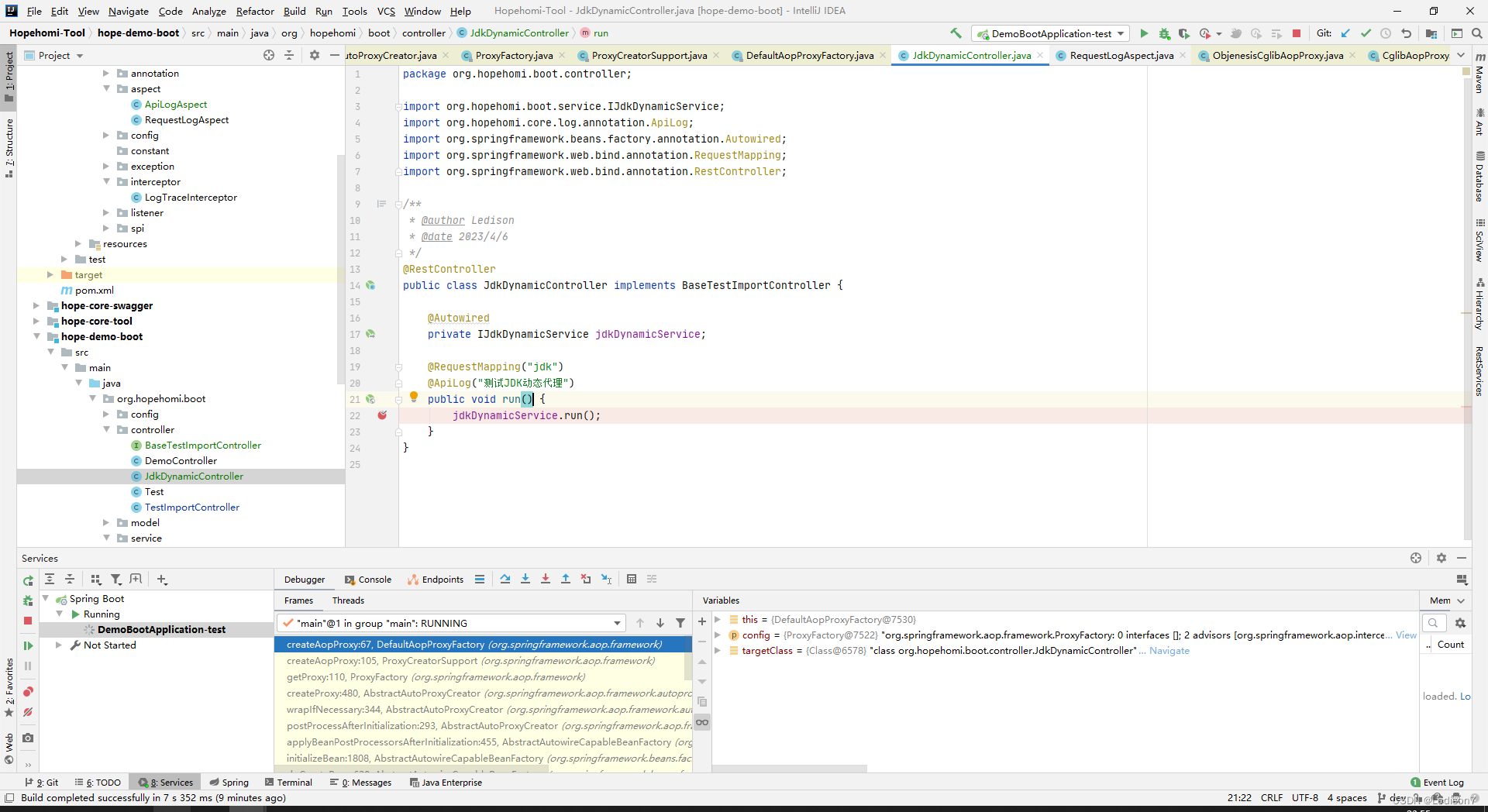1488x812 pixels.
Task: Click View link for config variable
Action: point(1406,635)
